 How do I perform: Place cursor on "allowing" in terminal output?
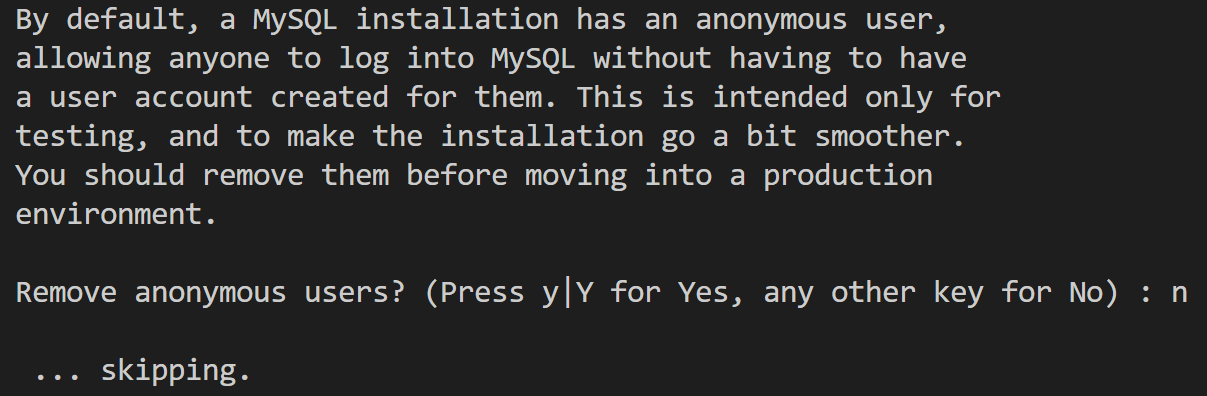(x=84, y=59)
